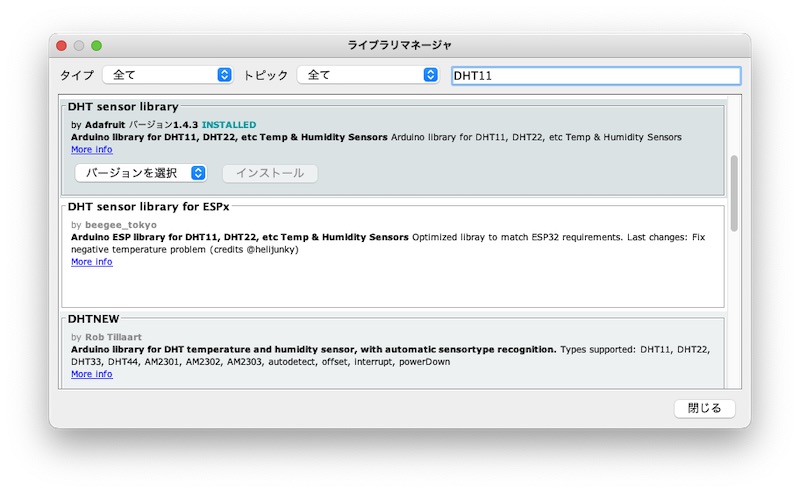The image size is (800, 493).
Task: Close the ライブラリマネージャ window with red button
Action: pos(61,45)
